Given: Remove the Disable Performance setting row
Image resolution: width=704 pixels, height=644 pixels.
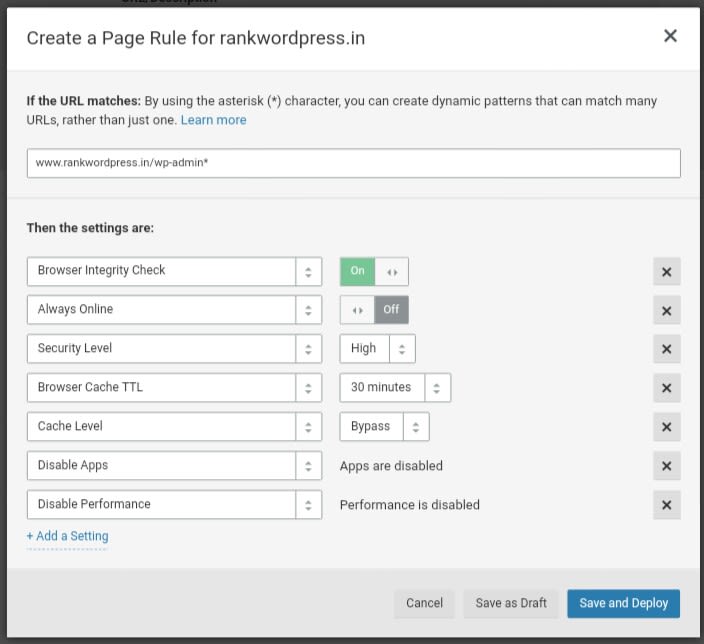Looking at the screenshot, I should tap(667, 505).
